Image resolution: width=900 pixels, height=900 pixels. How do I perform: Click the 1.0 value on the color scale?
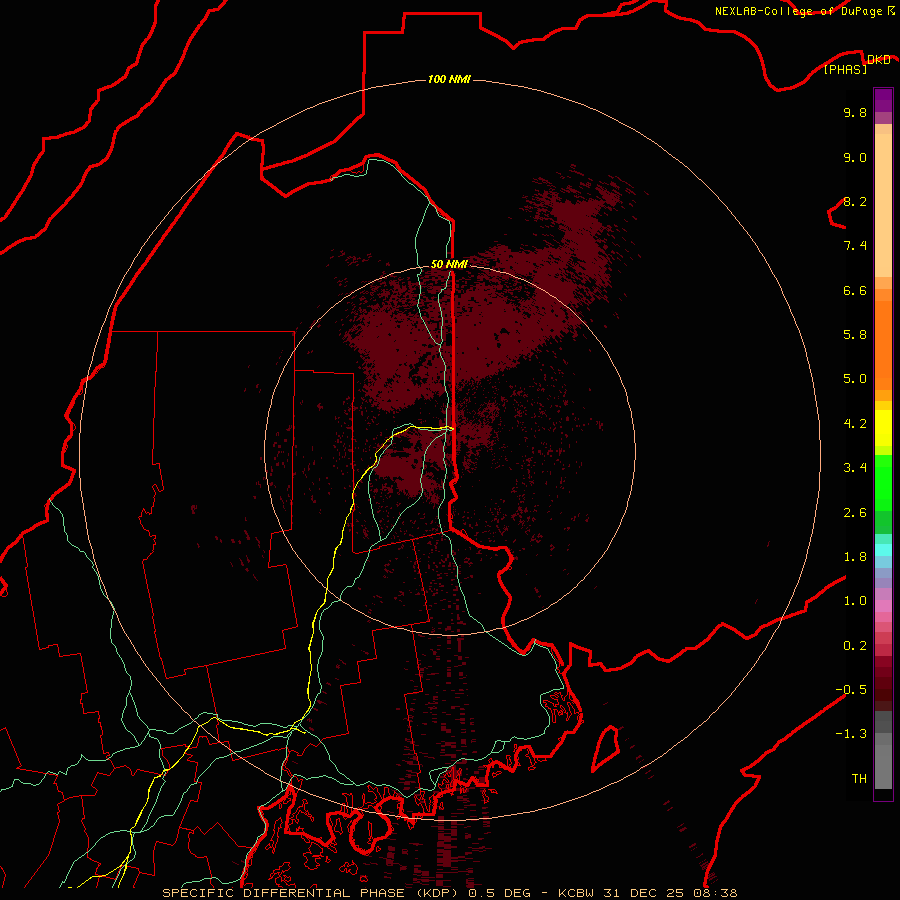pyautogui.click(x=855, y=601)
